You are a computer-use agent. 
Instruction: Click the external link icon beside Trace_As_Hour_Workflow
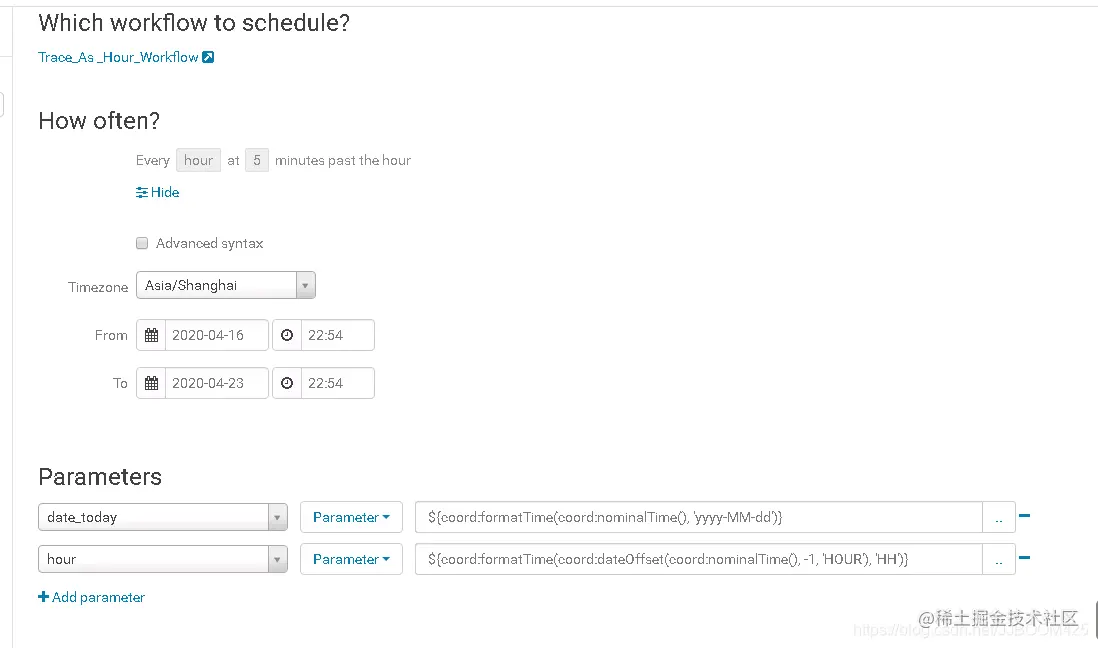pos(208,58)
